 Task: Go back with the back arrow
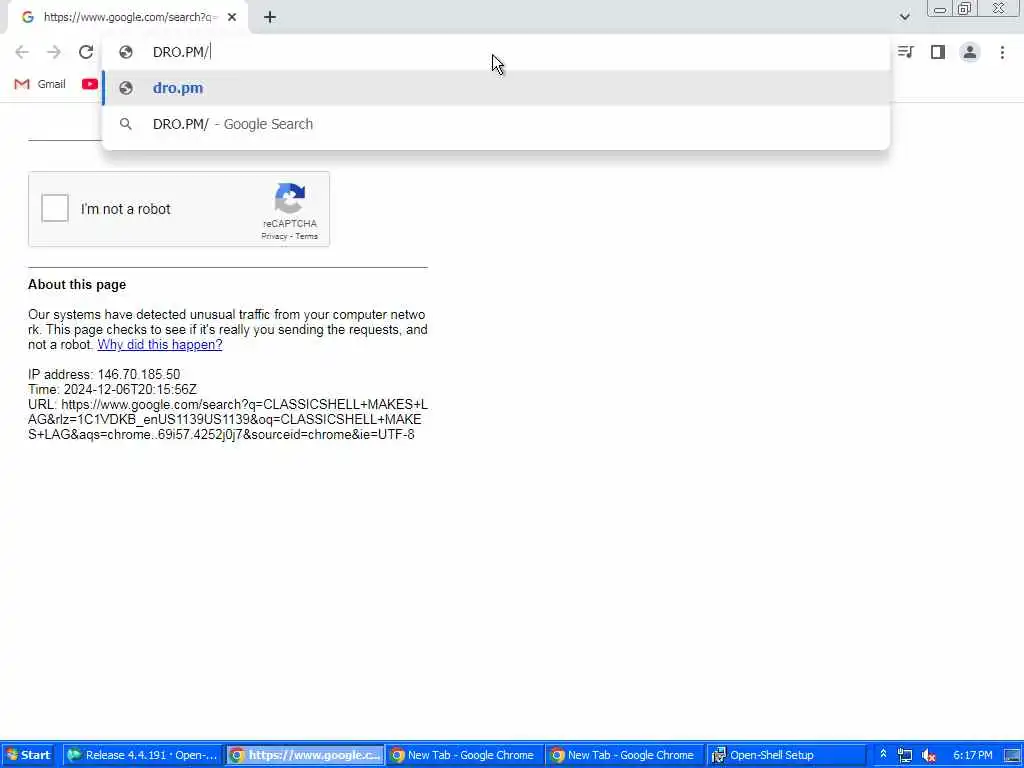pyautogui.click(x=22, y=52)
